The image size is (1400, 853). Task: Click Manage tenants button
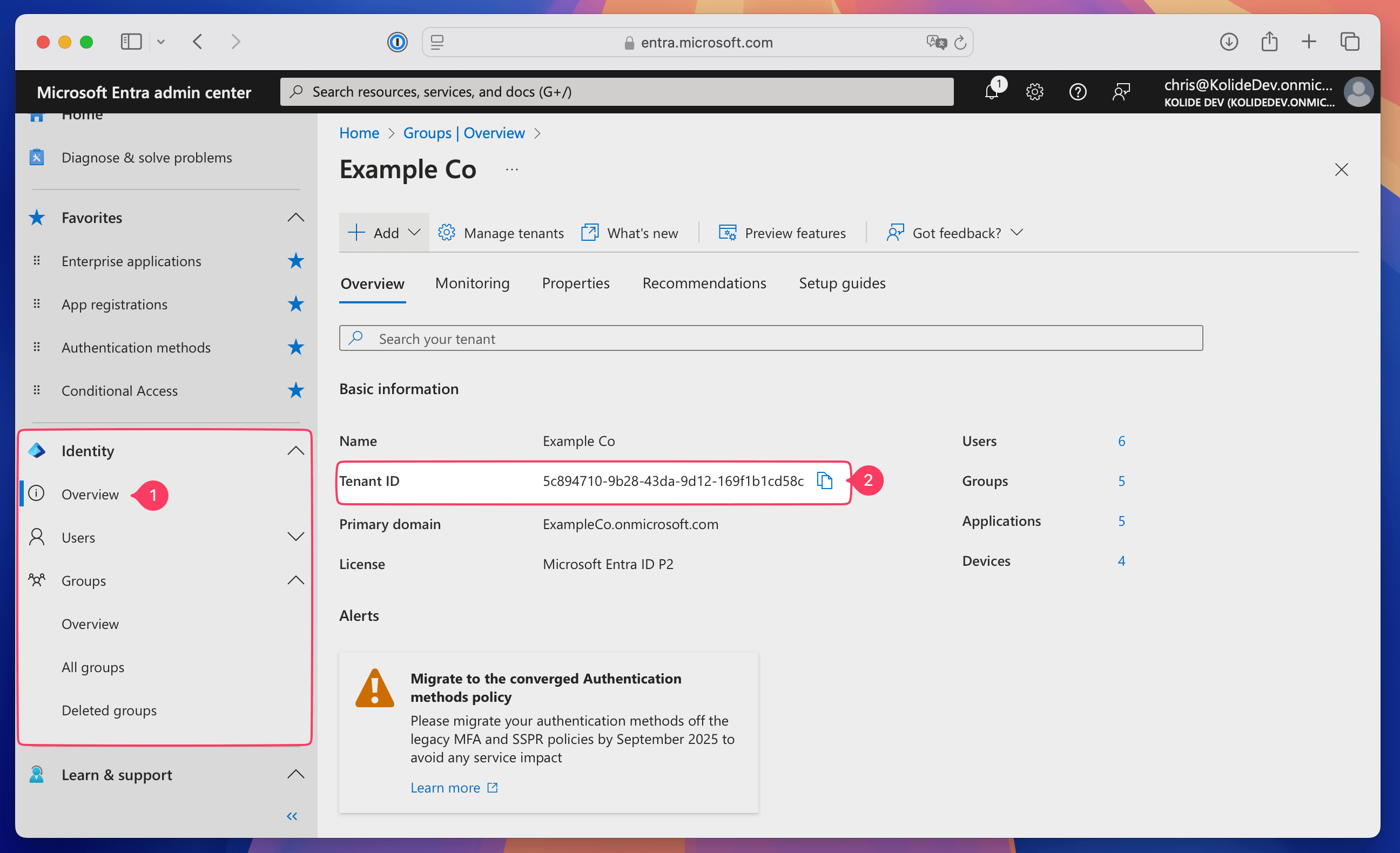(501, 233)
